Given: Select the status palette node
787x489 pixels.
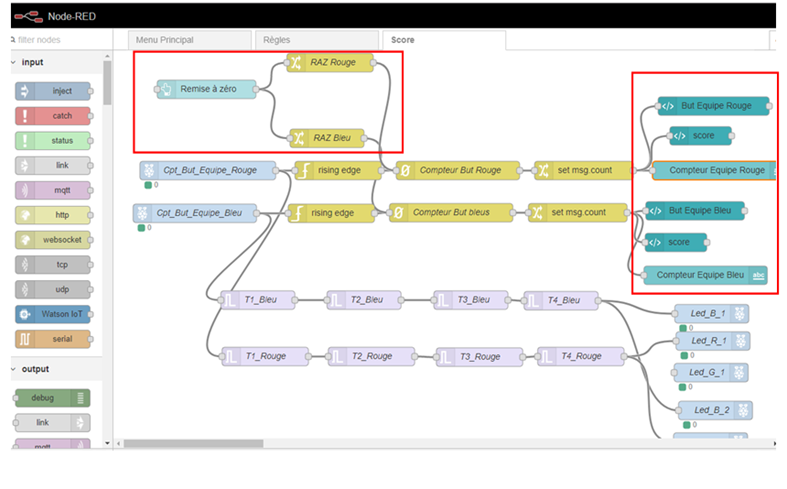Looking at the screenshot, I should pos(53,141).
